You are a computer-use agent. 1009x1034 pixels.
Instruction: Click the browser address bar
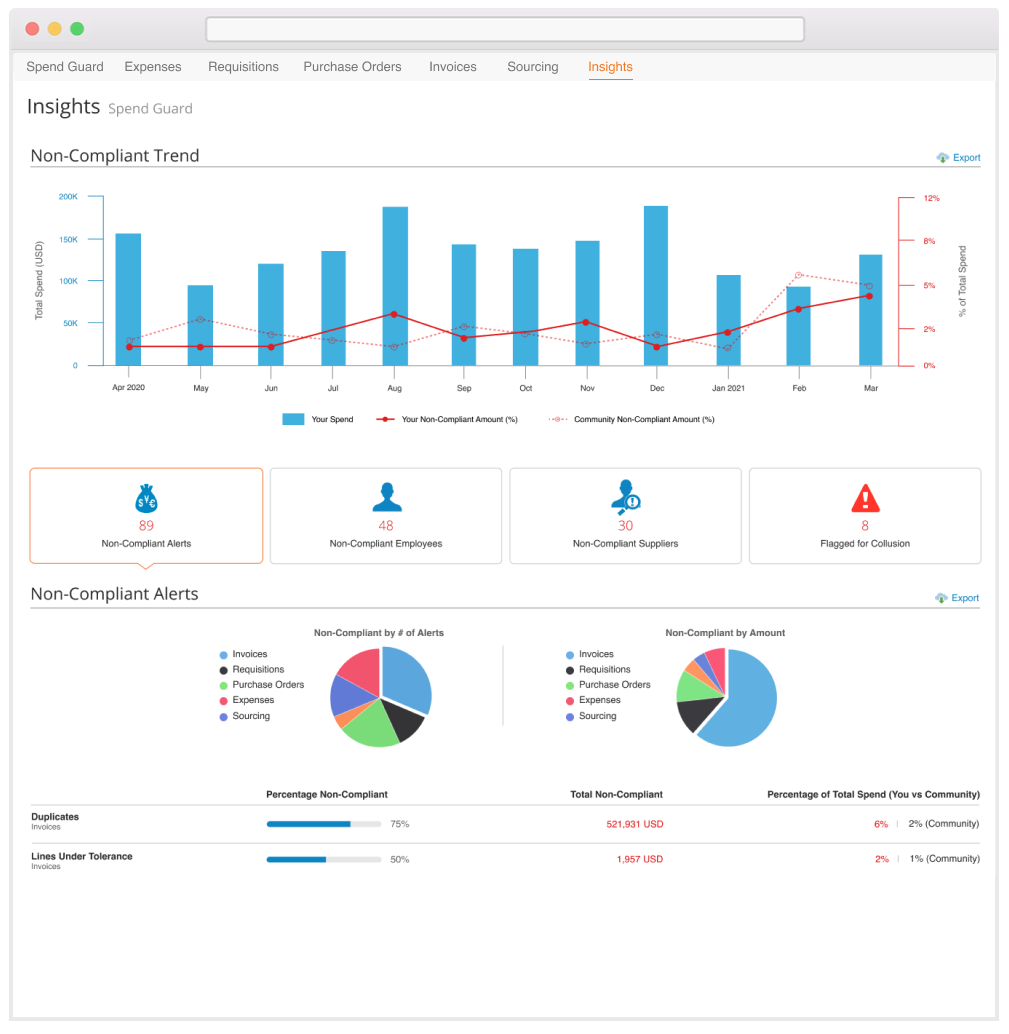(505, 29)
